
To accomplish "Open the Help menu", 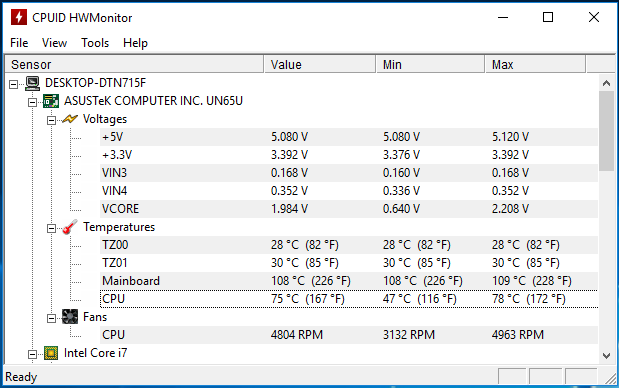I will click(x=135, y=43).
